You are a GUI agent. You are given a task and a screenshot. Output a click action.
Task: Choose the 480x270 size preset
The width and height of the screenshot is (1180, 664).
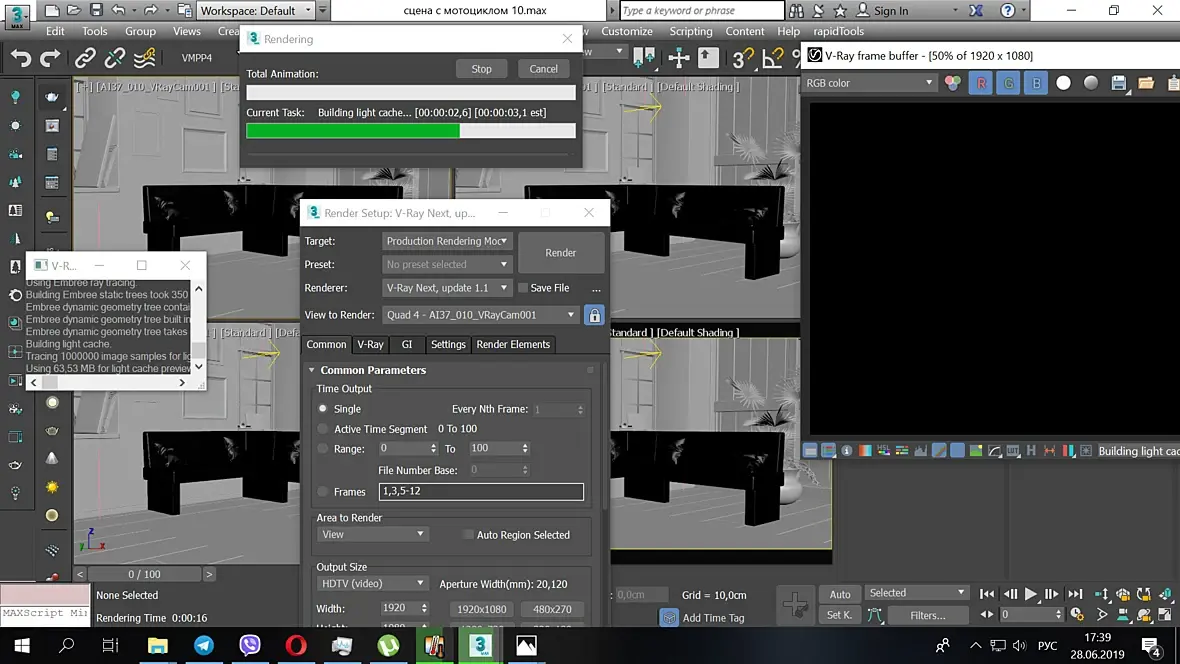(x=552, y=610)
